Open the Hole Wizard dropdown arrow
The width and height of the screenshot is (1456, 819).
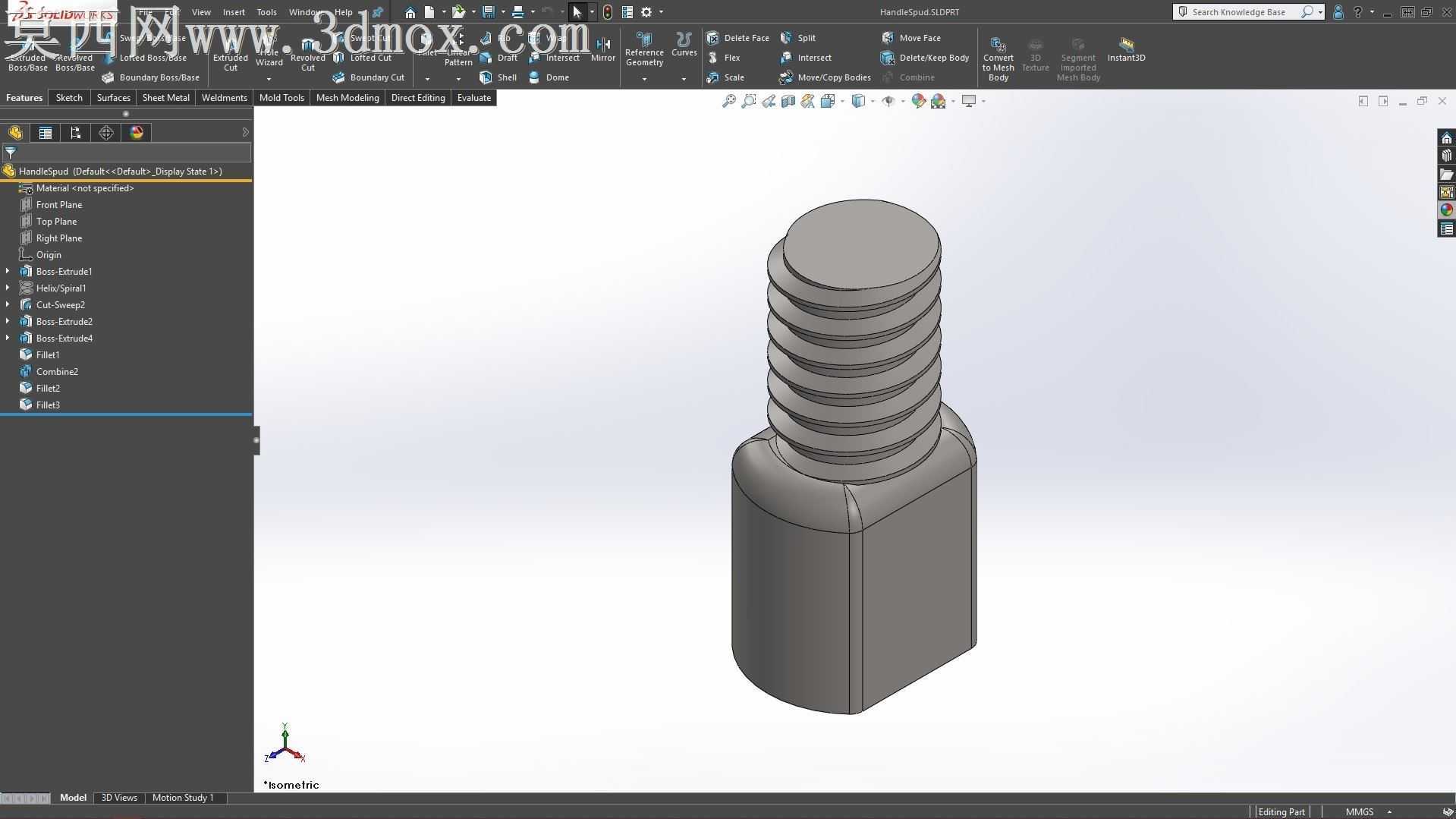(x=269, y=79)
